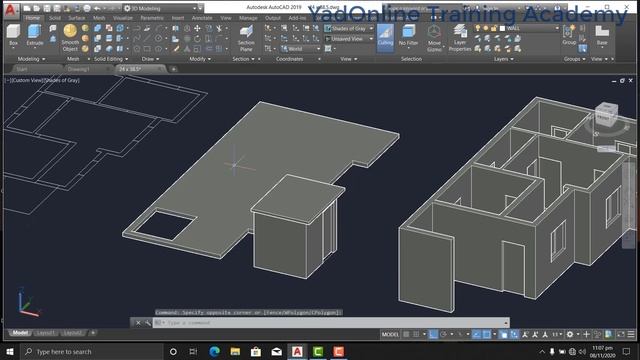This screenshot has height=360, width=640.
Task: Activate the Extrude tool
Action: click(x=34, y=35)
